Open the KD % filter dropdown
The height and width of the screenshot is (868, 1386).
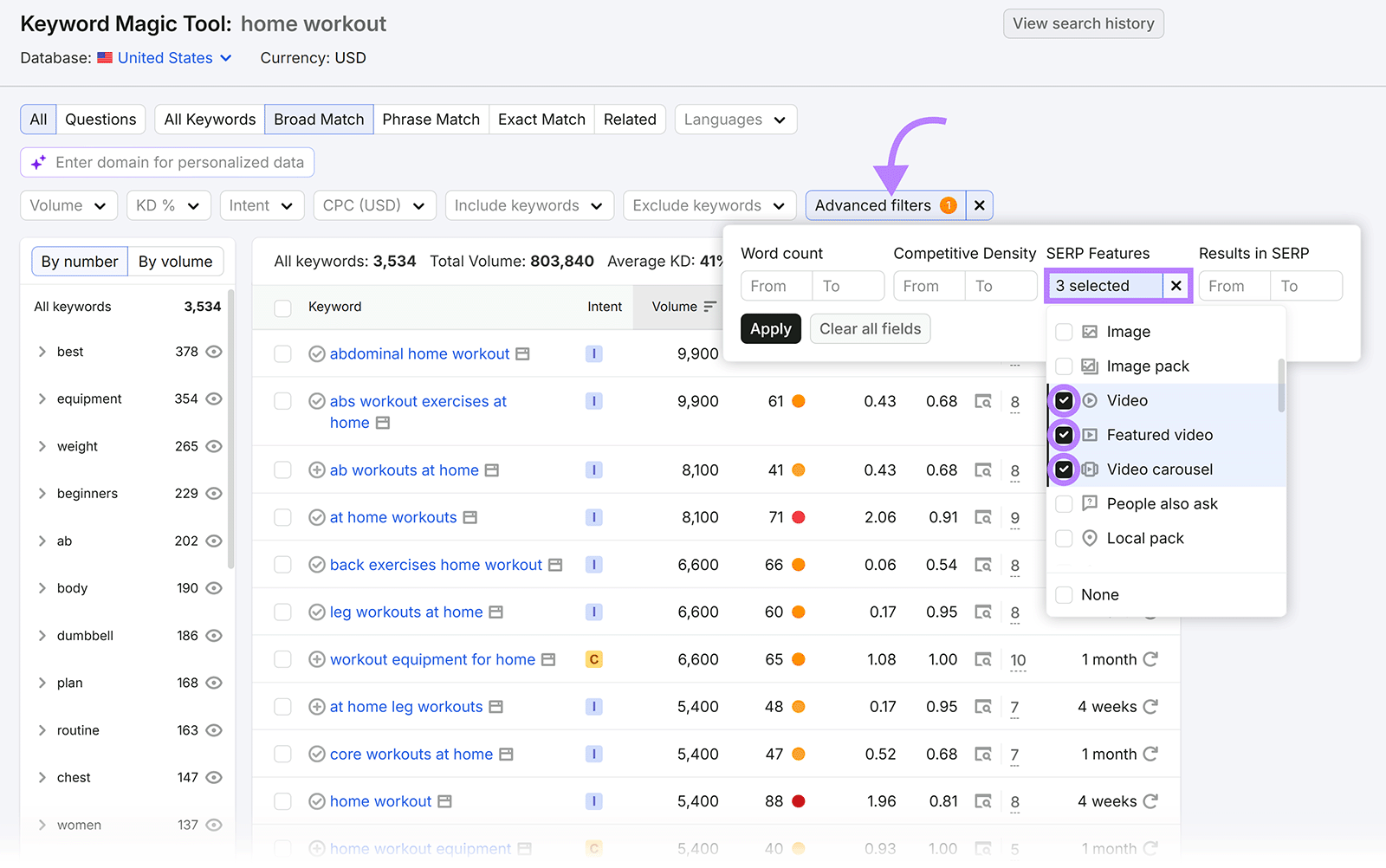pyautogui.click(x=168, y=205)
